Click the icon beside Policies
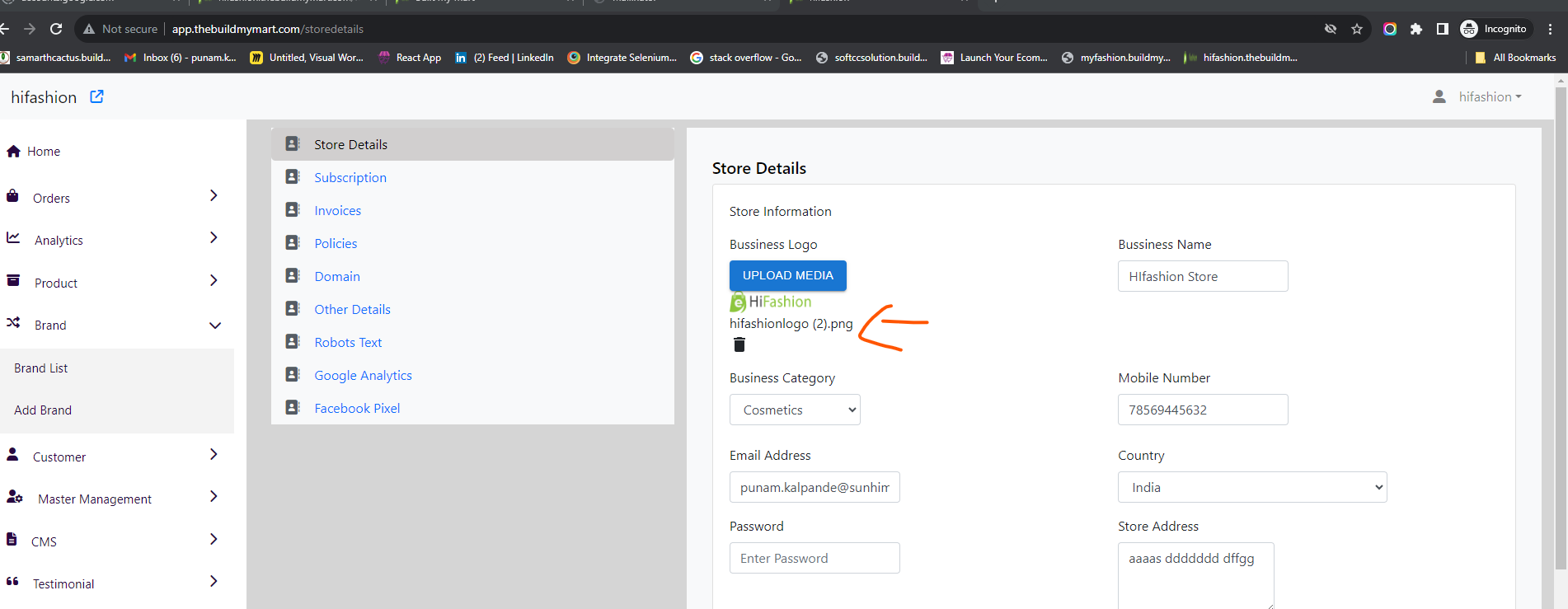This screenshot has height=609, width=1568. tap(293, 242)
